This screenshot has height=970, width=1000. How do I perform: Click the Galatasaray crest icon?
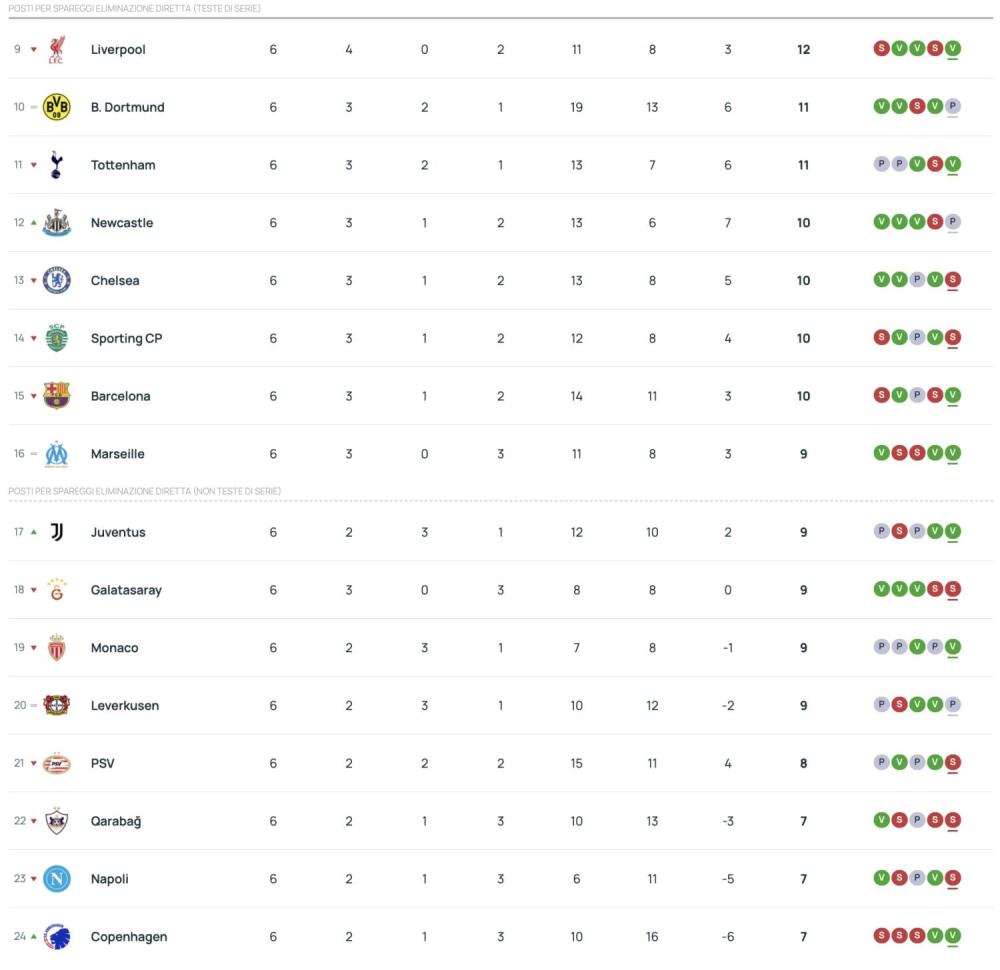tap(57, 590)
